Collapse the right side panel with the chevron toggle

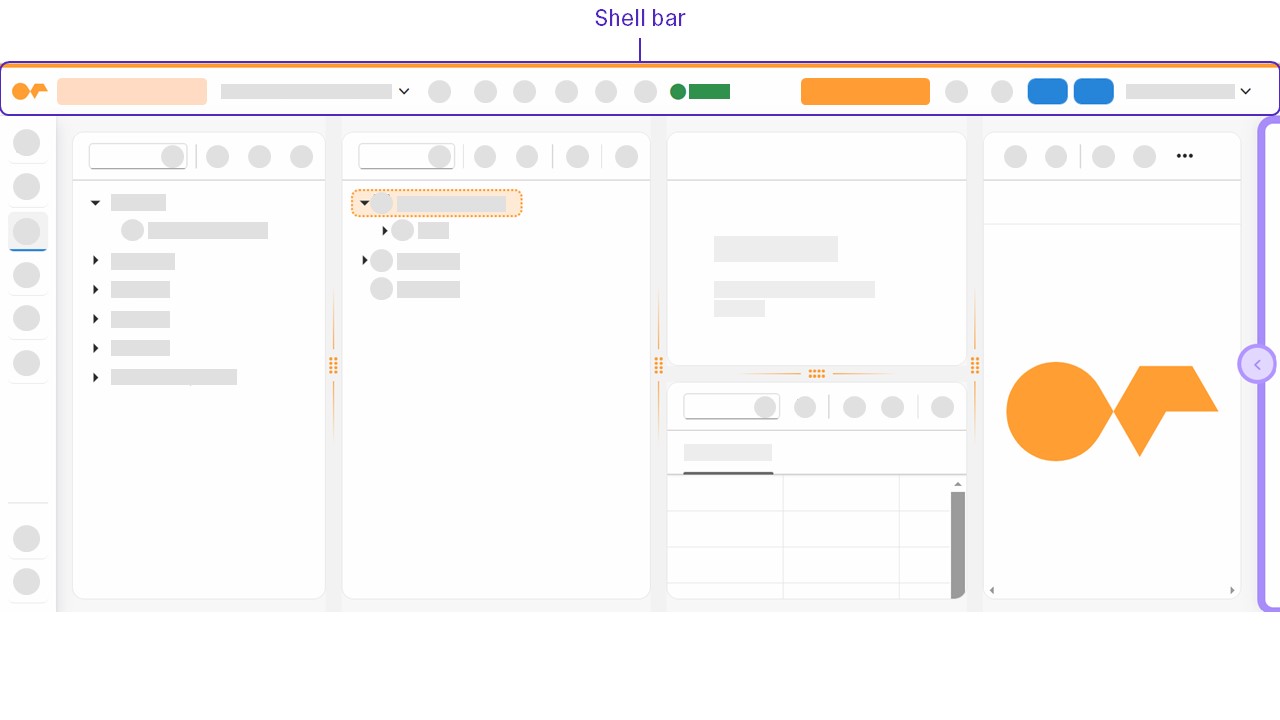(1257, 363)
